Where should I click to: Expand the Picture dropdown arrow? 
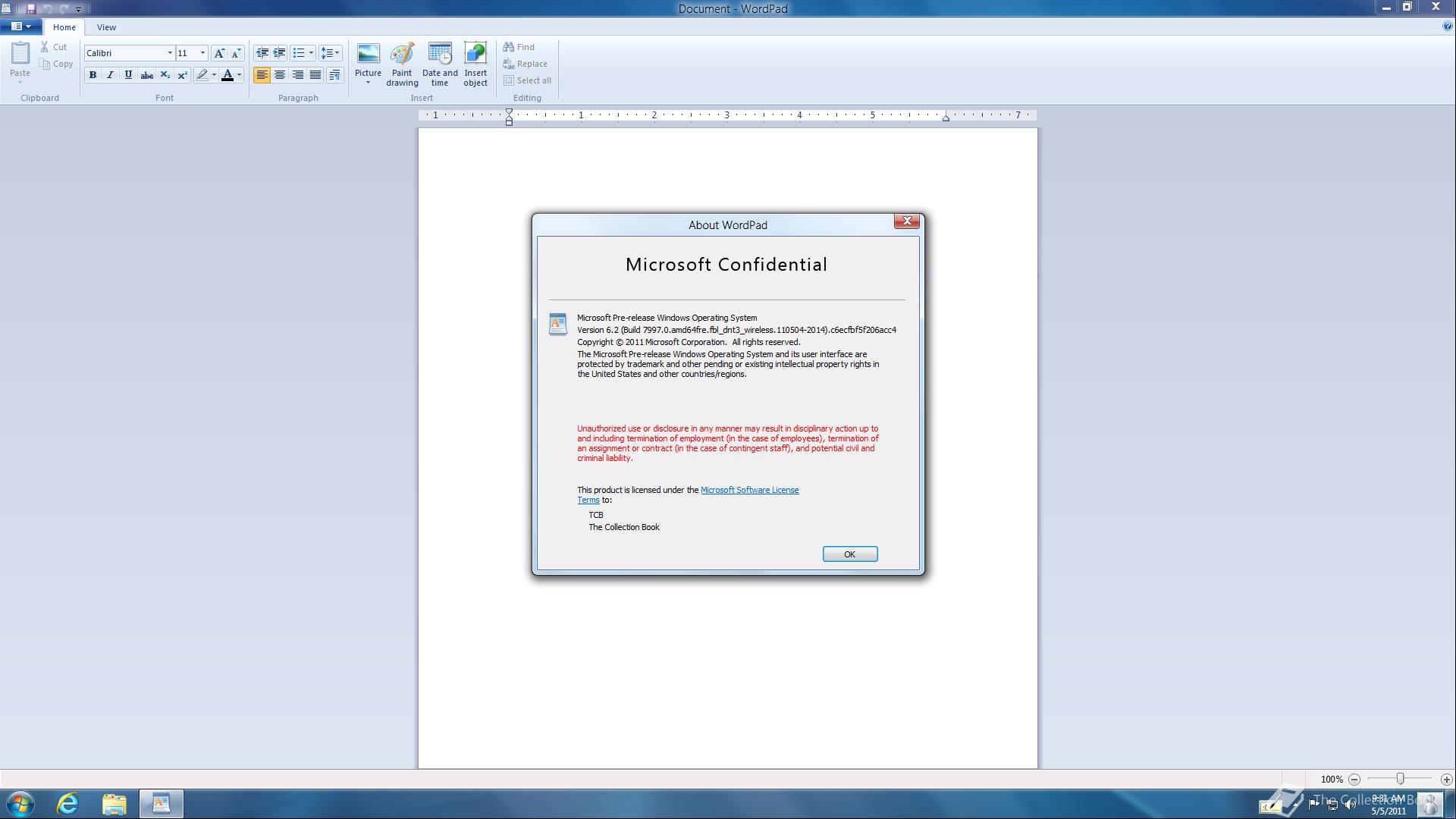coord(368,83)
